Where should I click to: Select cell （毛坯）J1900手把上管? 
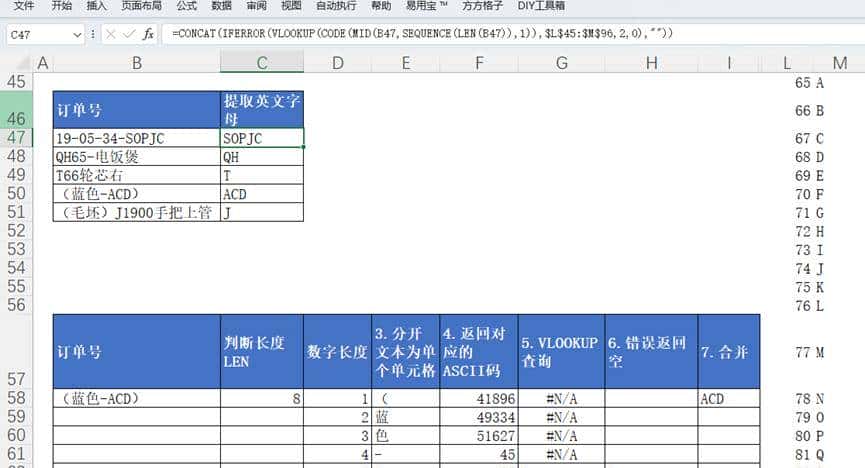click(136, 212)
